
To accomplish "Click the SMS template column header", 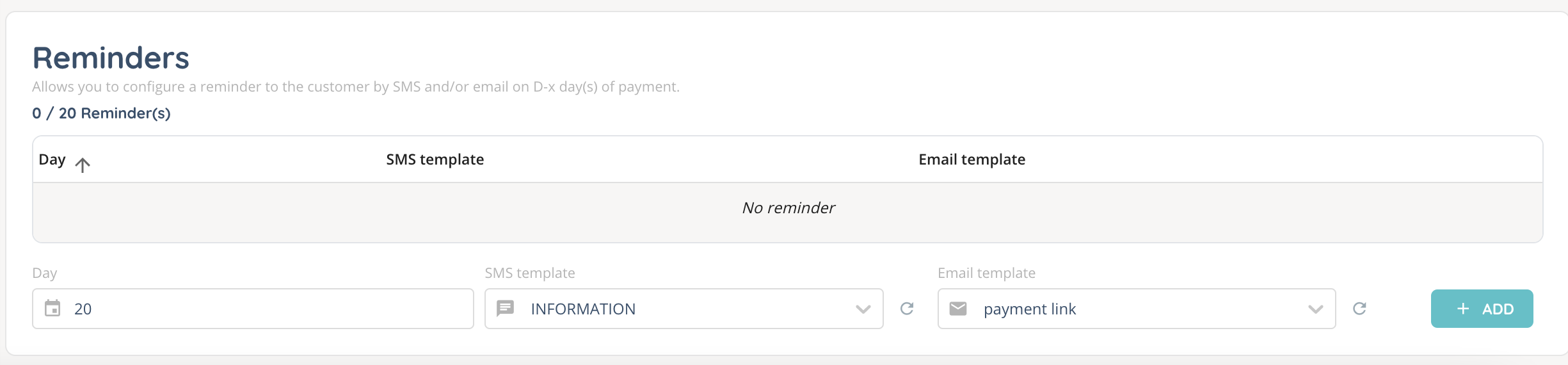I will [x=435, y=159].
